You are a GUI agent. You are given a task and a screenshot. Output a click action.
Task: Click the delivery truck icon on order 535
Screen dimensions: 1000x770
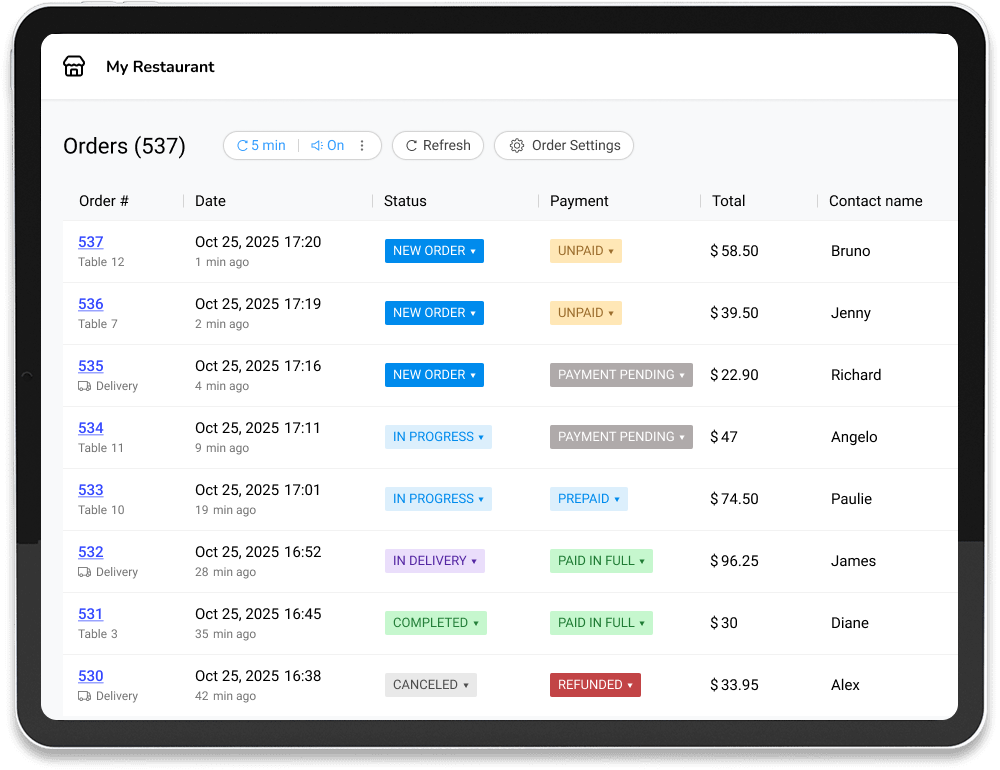point(85,386)
